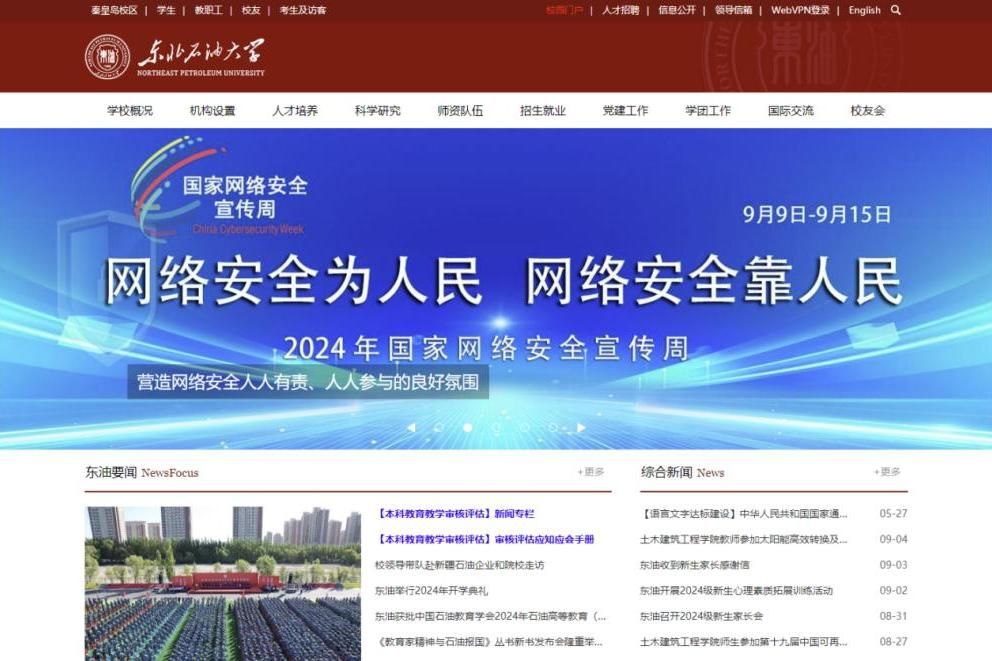Go to previous banner slide arrow
The width and height of the screenshot is (992, 661).
pos(410,427)
